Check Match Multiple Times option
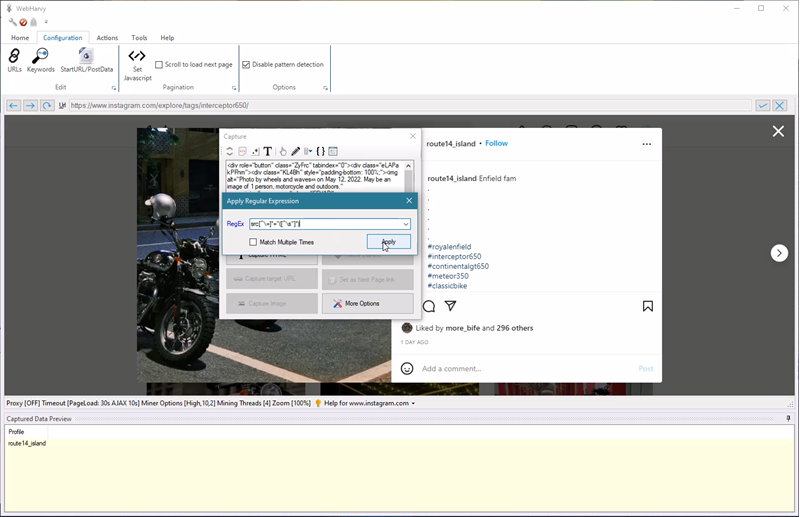This screenshot has width=800, height=517. (253, 242)
